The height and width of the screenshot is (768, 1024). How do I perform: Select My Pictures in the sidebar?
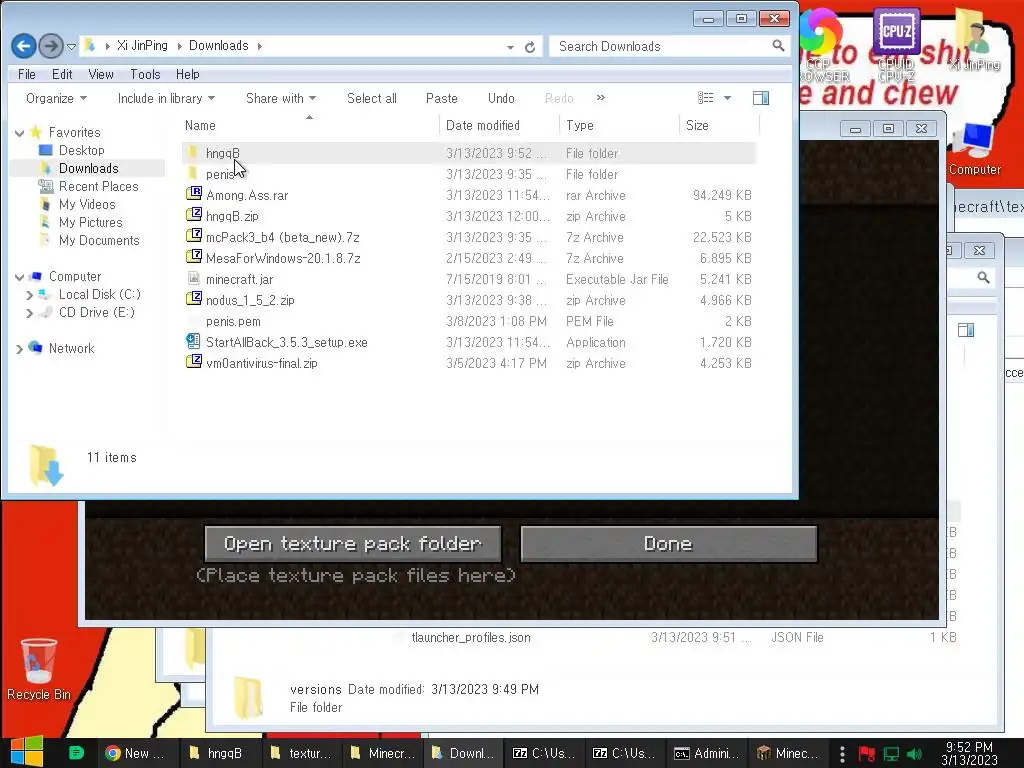90,223
